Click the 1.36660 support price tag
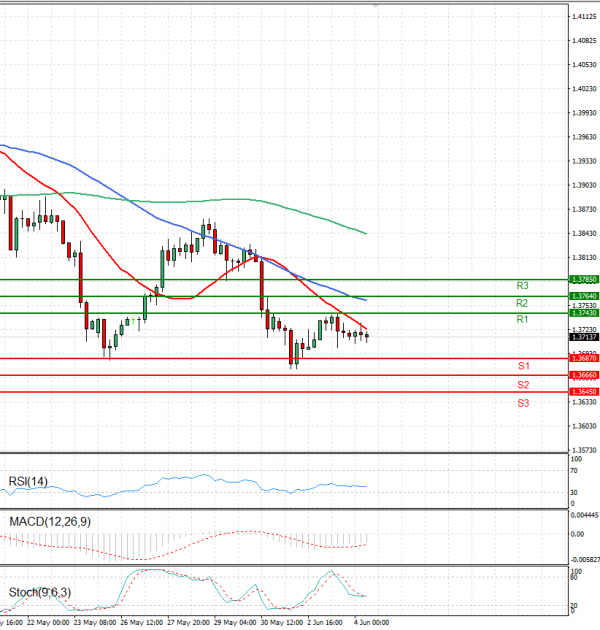 (x=584, y=375)
